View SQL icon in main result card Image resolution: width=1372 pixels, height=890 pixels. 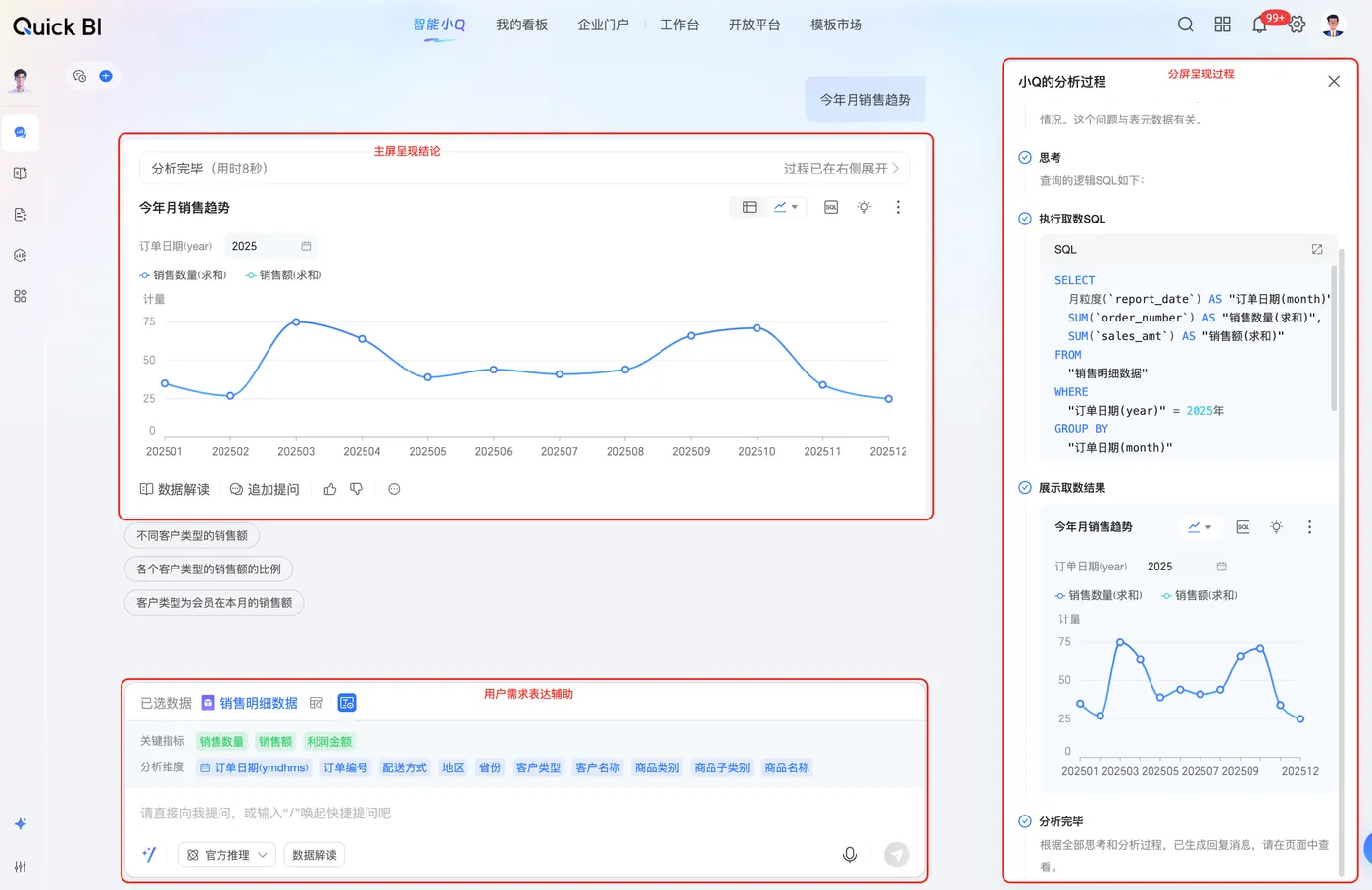(x=831, y=207)
